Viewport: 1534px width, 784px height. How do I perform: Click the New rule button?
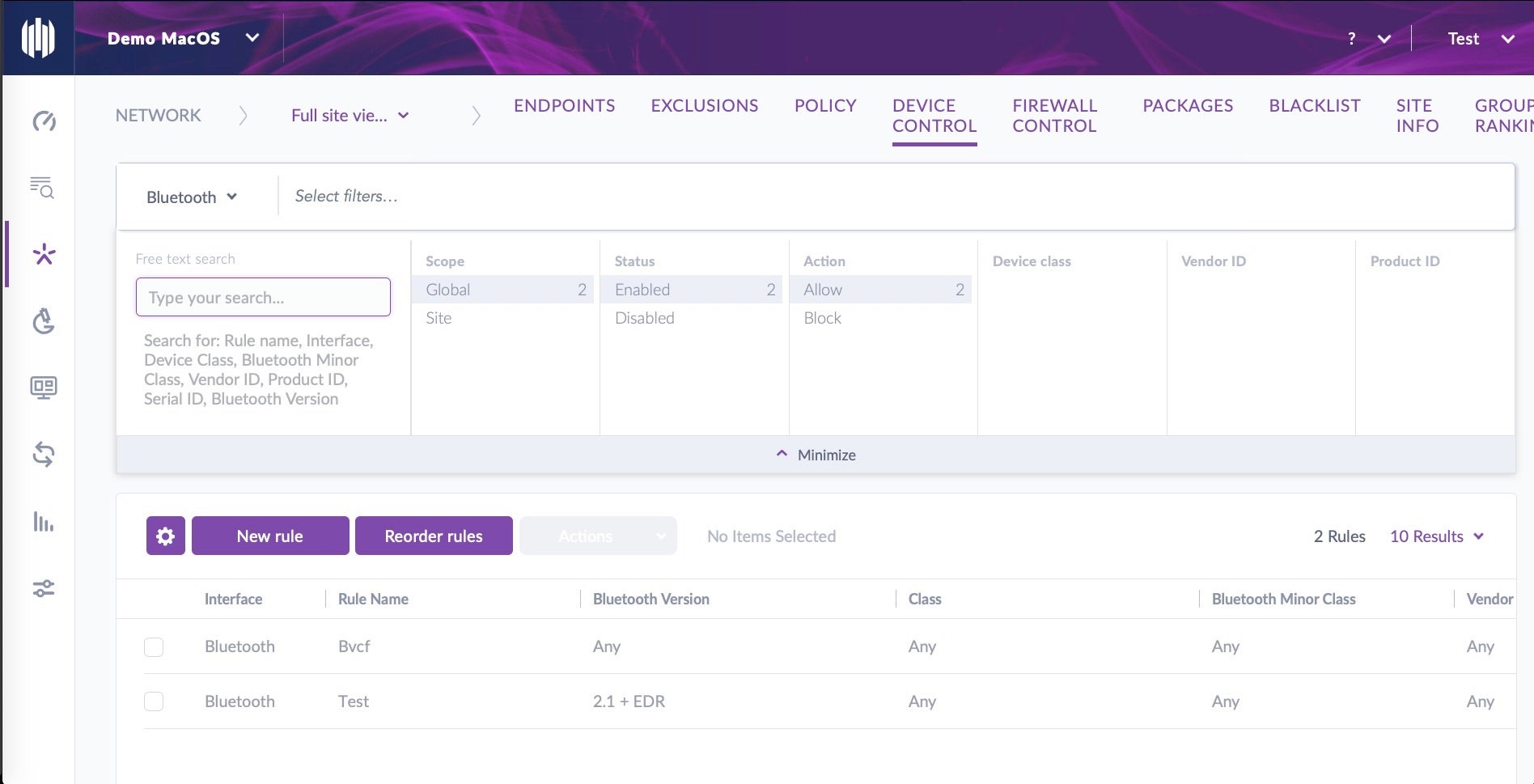pos(270,536)
